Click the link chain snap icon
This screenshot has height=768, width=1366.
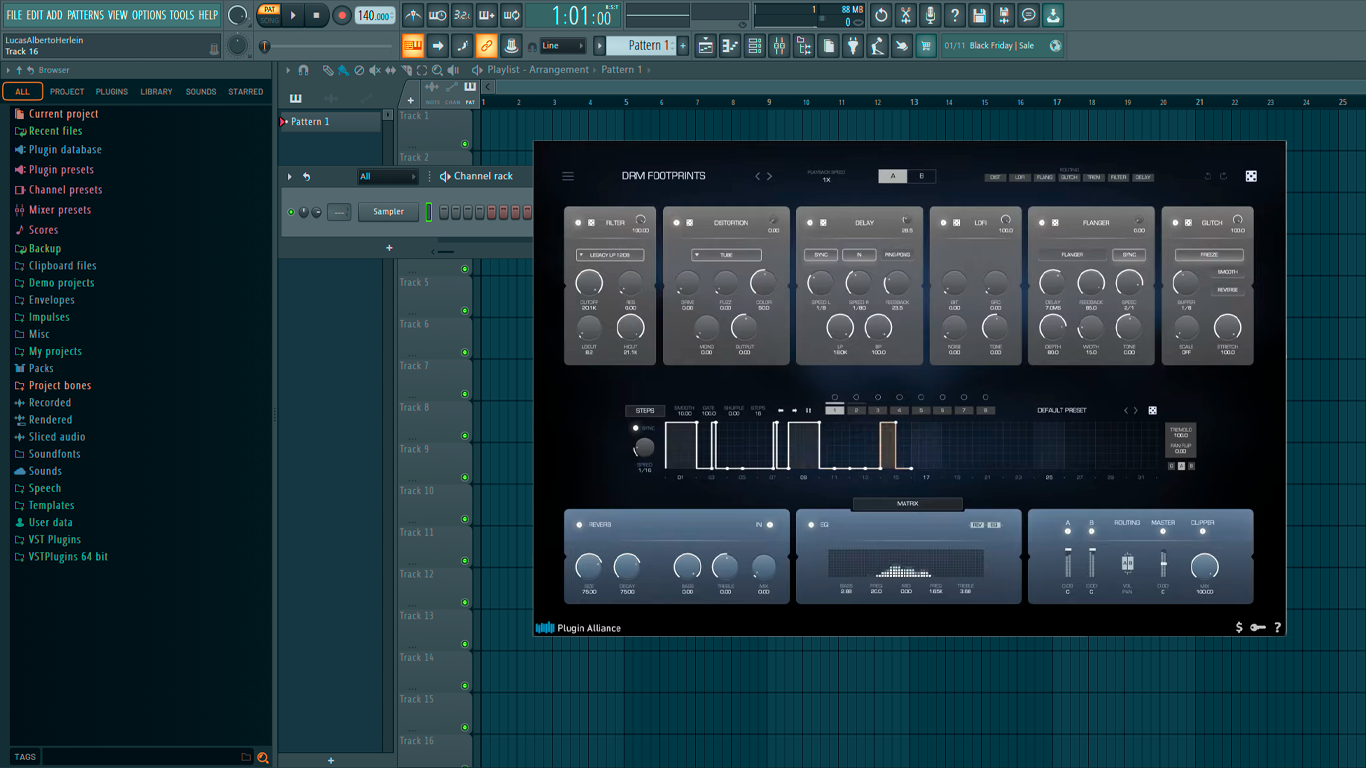[486, 45]
